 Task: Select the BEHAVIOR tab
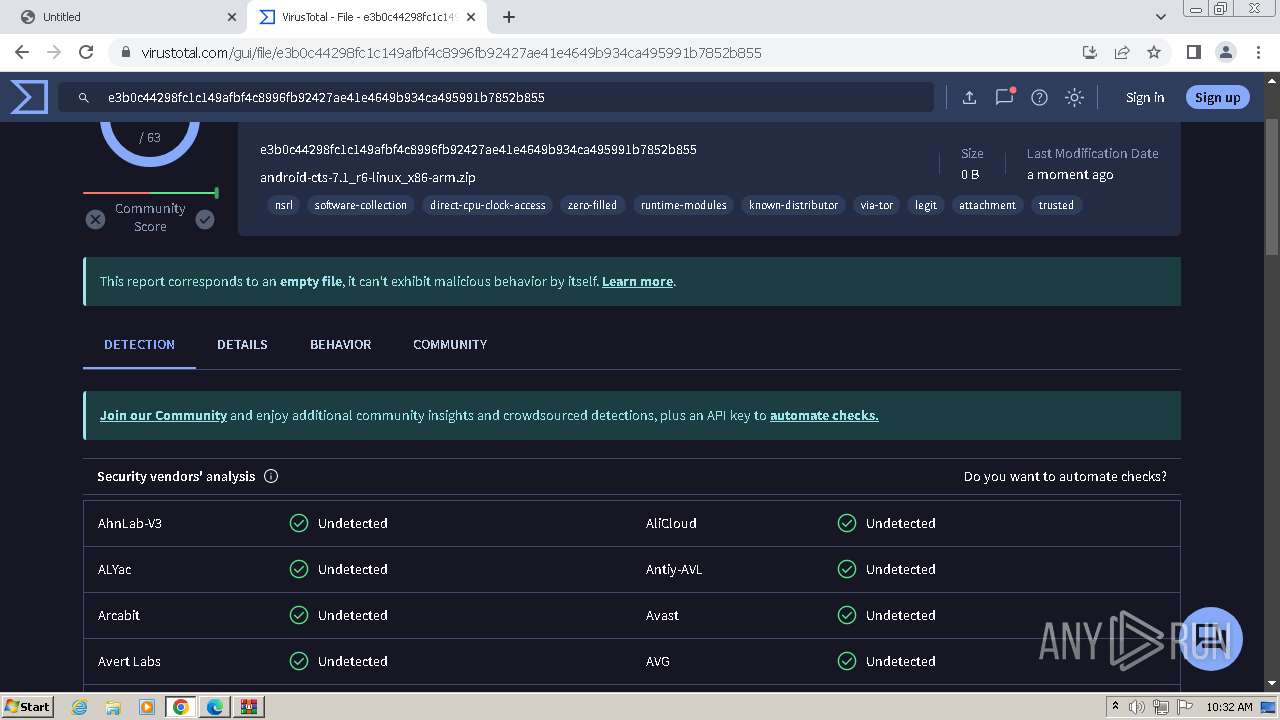pyautogui.click(x=340, y=344)
